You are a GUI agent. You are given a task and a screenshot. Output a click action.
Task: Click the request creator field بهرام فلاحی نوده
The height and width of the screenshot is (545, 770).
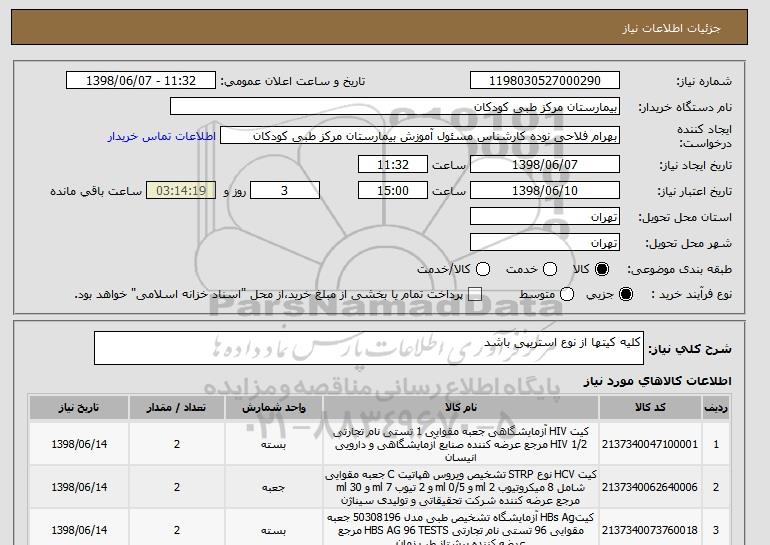click(420, 136)
